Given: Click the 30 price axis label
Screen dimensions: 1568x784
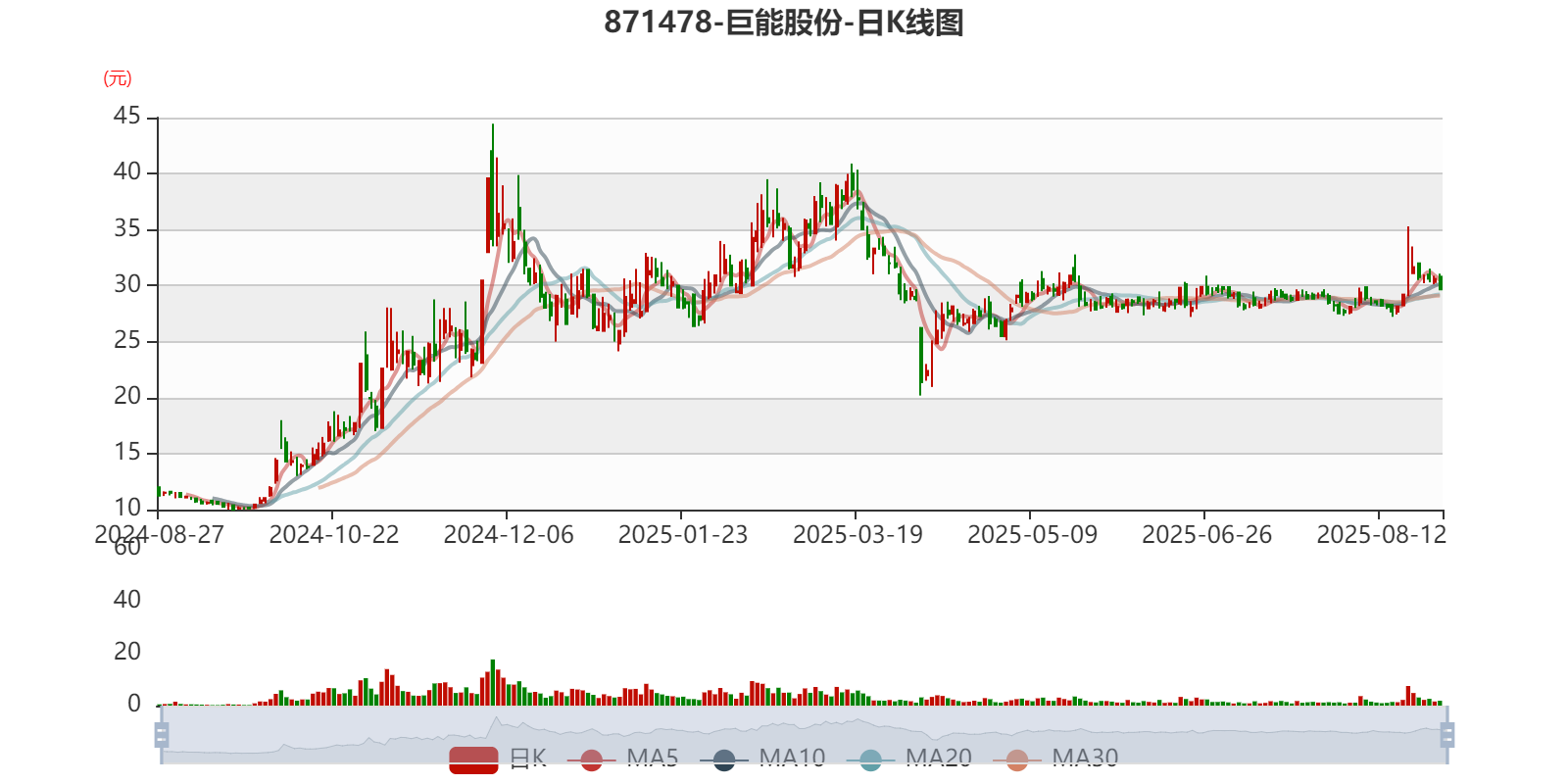Looking at the screenshot, I should (x=127, y=285).
